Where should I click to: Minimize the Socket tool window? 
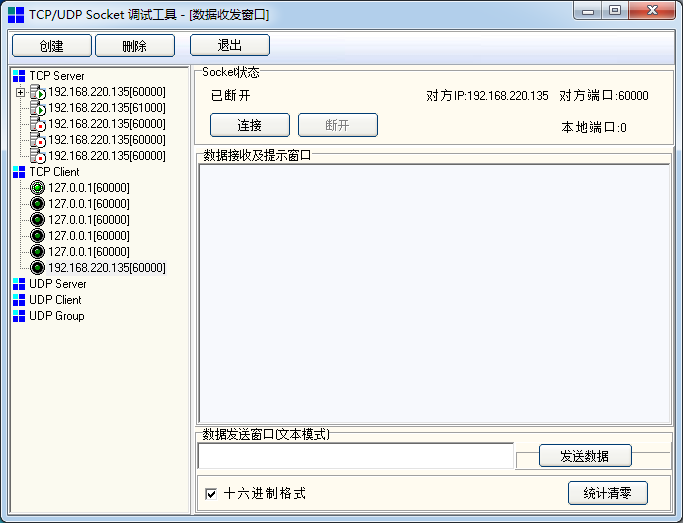click(588, 10)
